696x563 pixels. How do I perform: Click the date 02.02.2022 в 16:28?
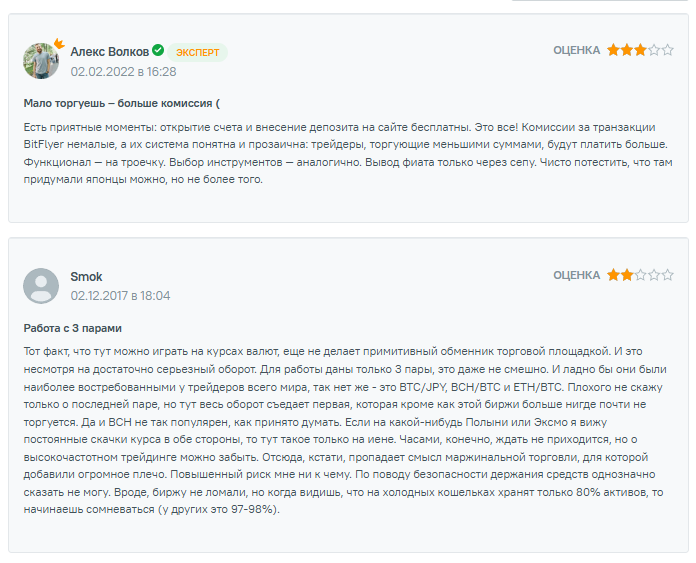(x=123, y=71)
